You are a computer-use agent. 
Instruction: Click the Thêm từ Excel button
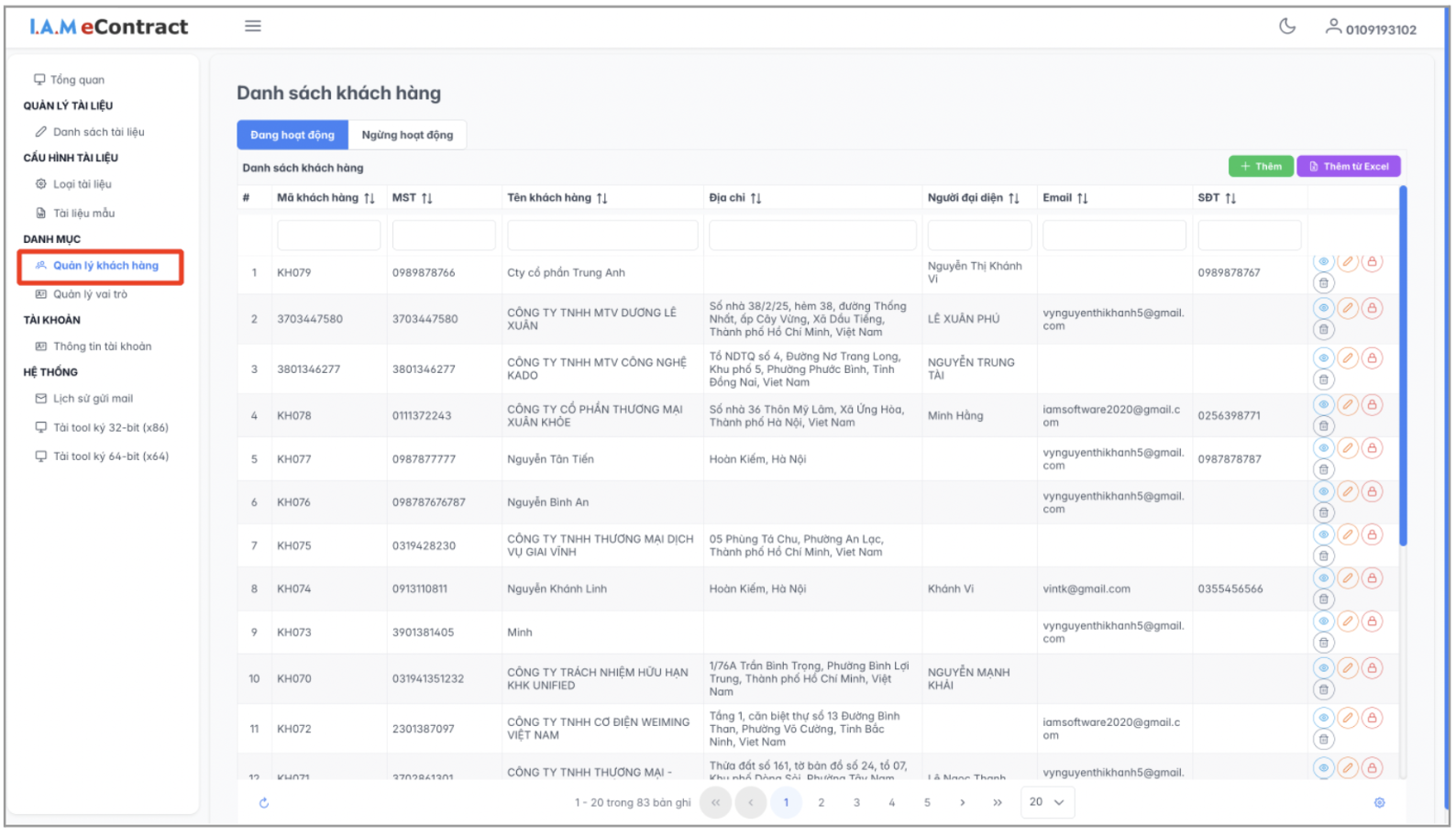pyautogui.click(x=1348, y=166)
